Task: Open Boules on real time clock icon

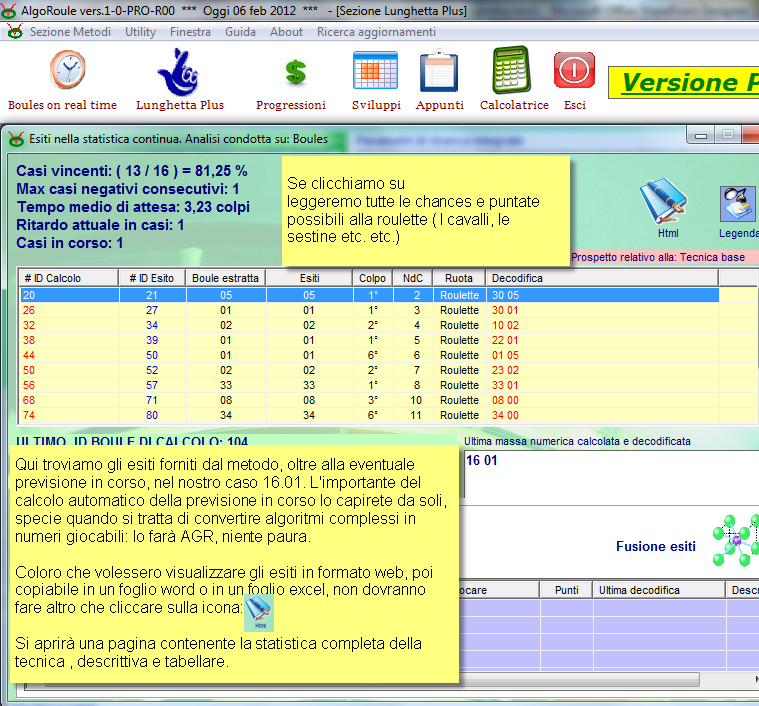Action: click(x=68, y=71)
